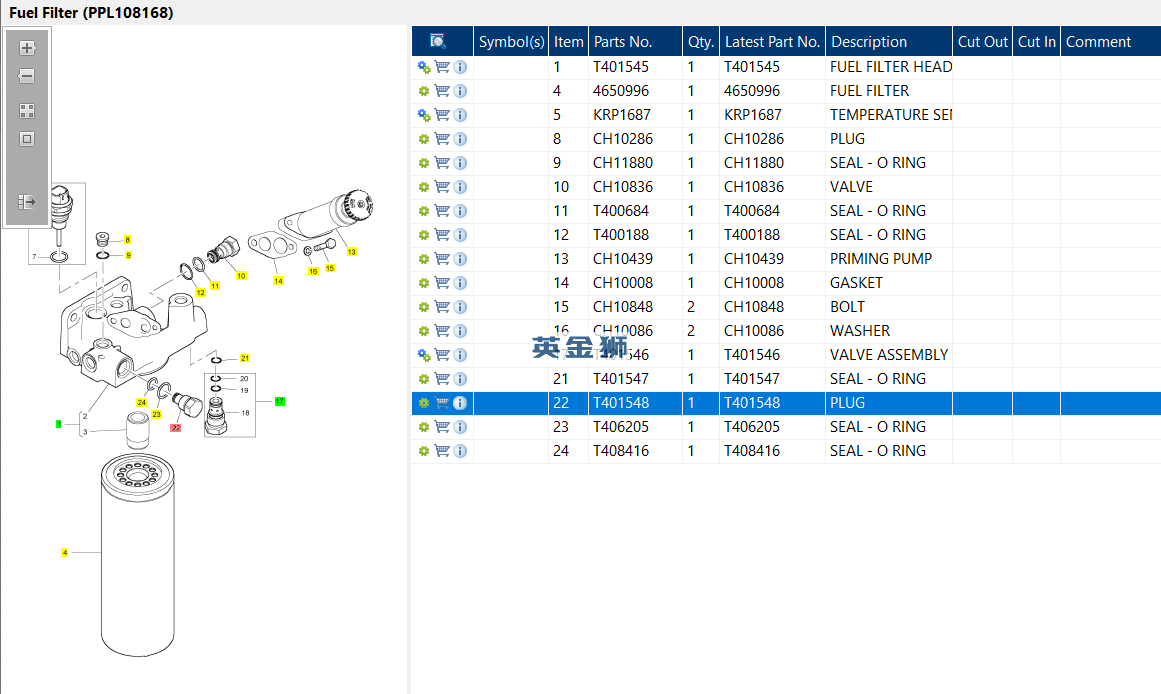Viewport: 1161px width, 694px height.
Task: Click the four-squares grid icon in diagram toolbar
Action: (x=27, y=111)
